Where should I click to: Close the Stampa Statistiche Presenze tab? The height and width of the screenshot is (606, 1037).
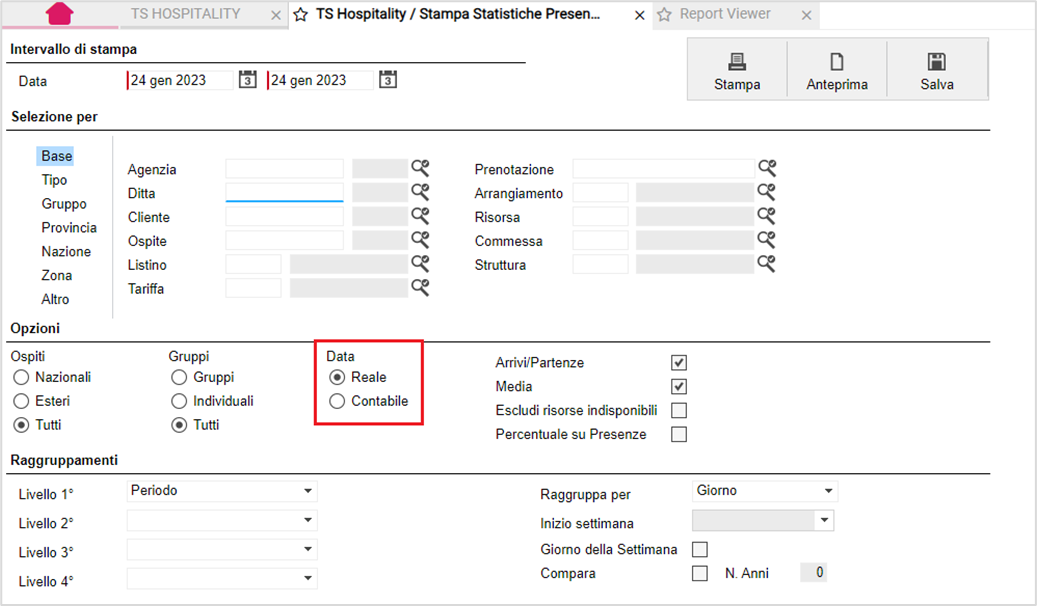(x=640, y=15)
